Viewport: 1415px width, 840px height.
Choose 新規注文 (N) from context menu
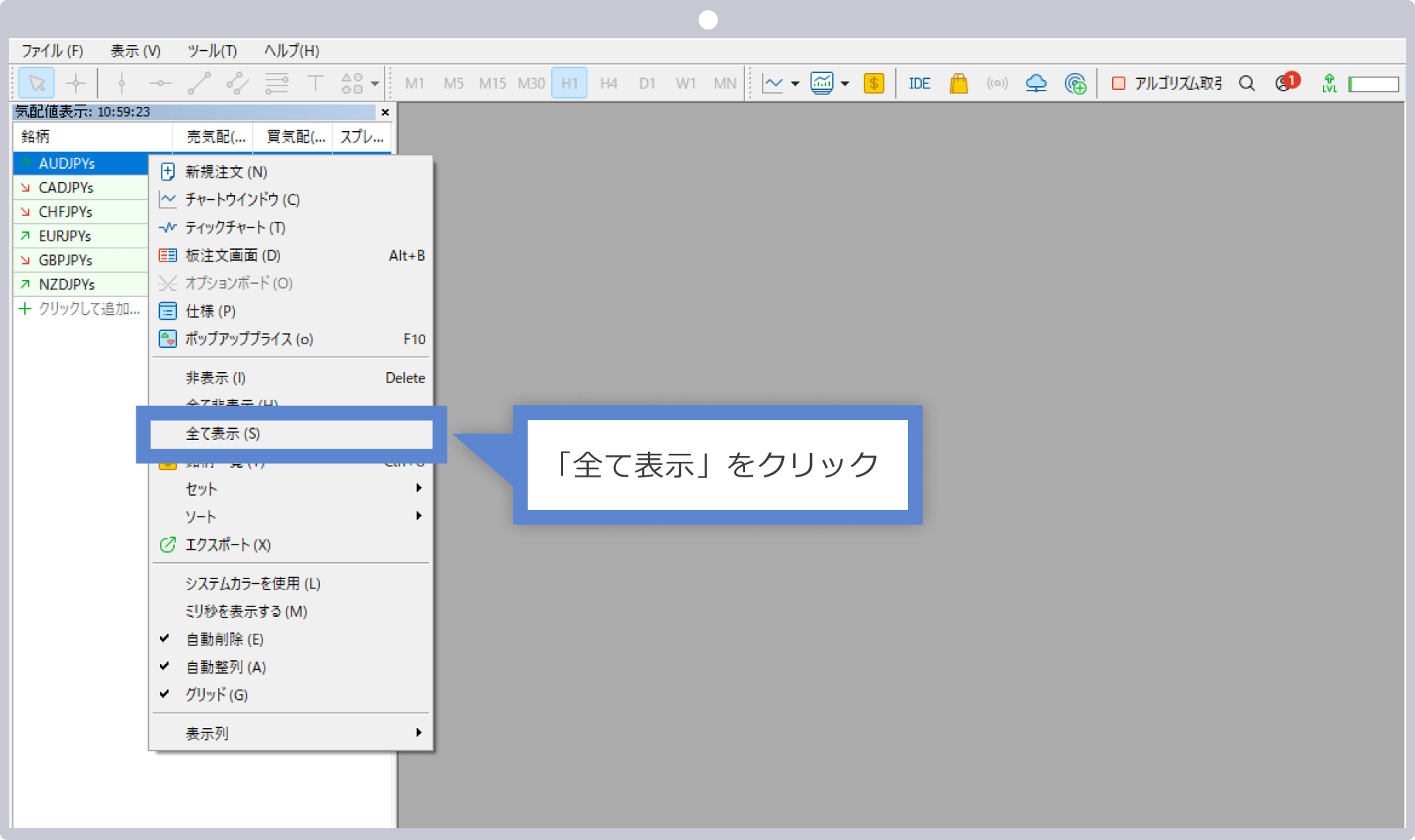click(x=291, y=172)
